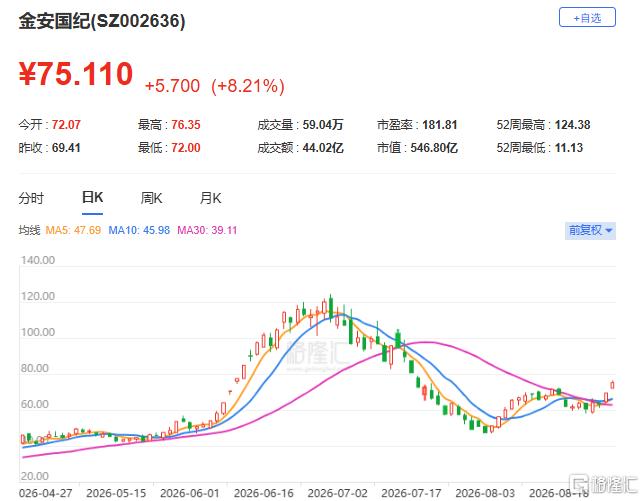Image resolution: width=644 pixels, height=501 pixels.
Task: Click the 均线 label
Action: 29,230
